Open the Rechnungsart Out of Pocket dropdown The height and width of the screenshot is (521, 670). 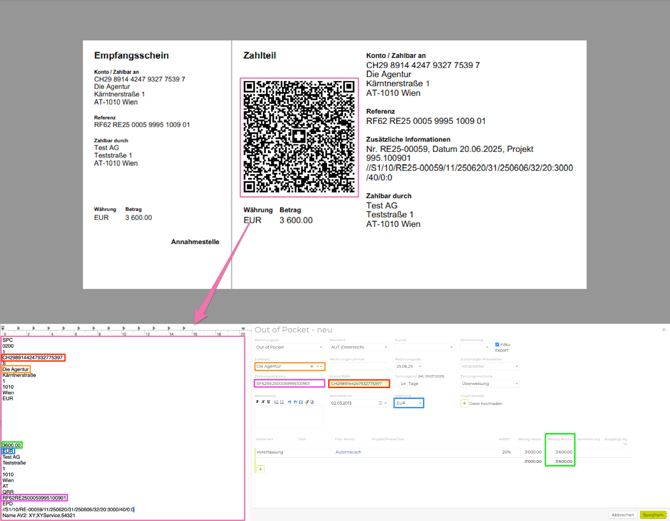click(x=288, y=347)
